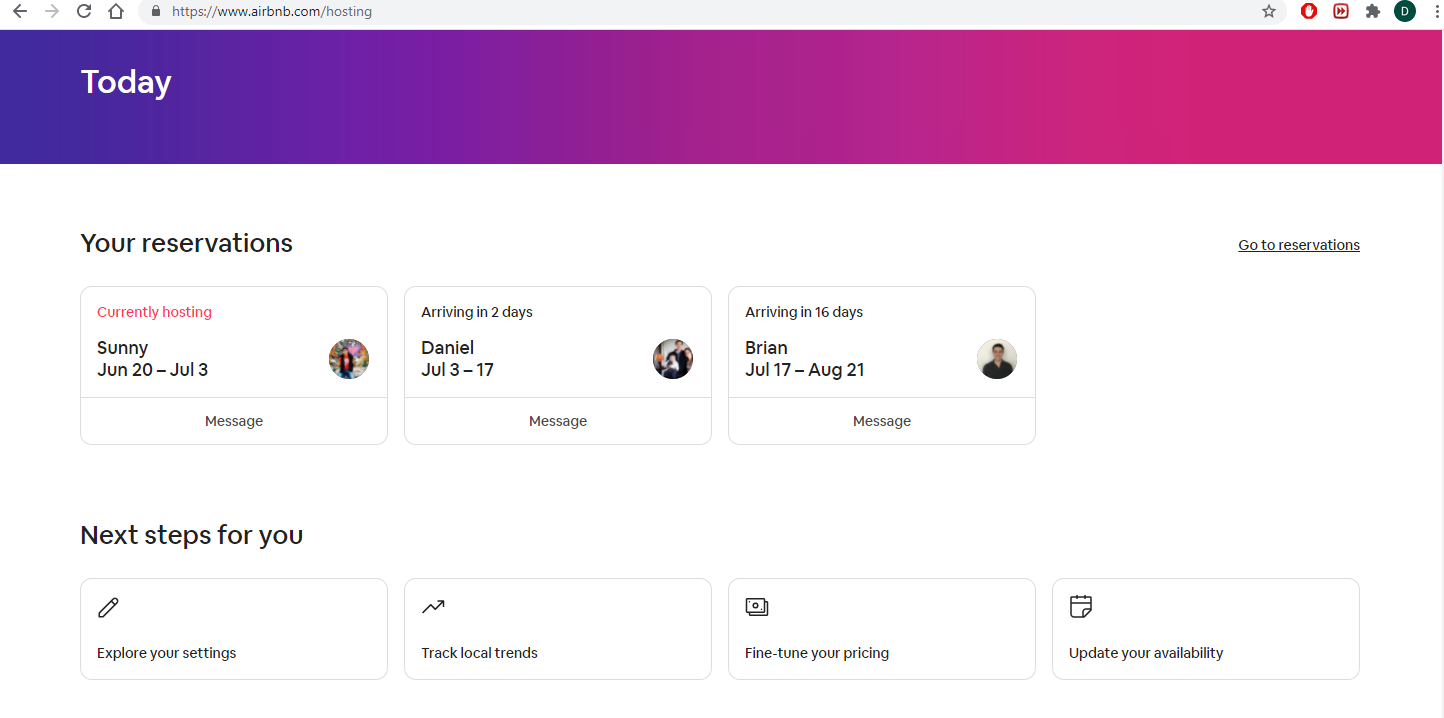
Task: Click the trend arrow icon on Track local trends
Action: click(x=433, y=606)
